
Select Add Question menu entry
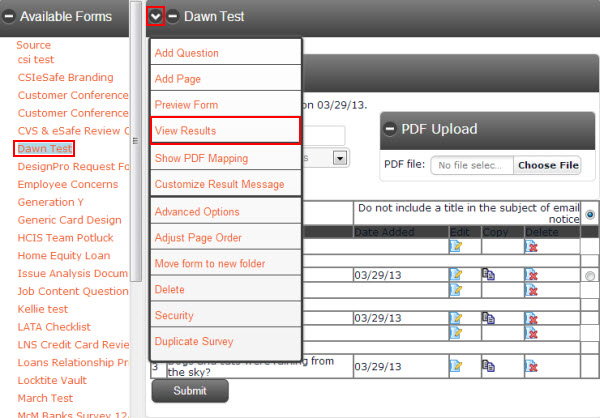(225, 53)
